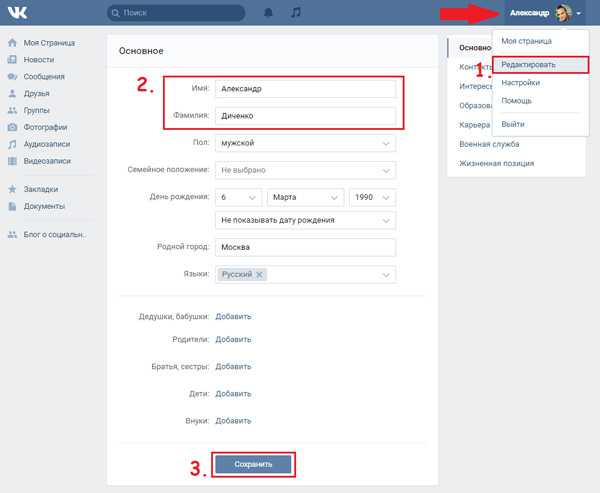
Task: Click the Группы people icon
Action: pos(12,110)
